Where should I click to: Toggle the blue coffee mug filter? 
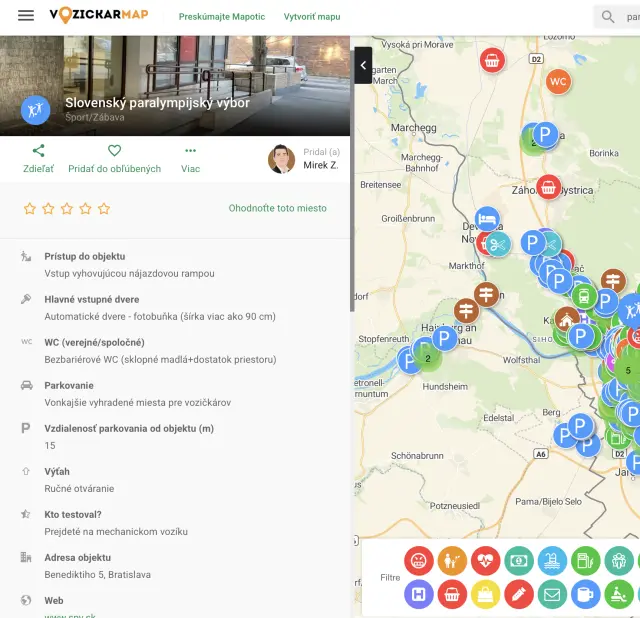[586, 594]
